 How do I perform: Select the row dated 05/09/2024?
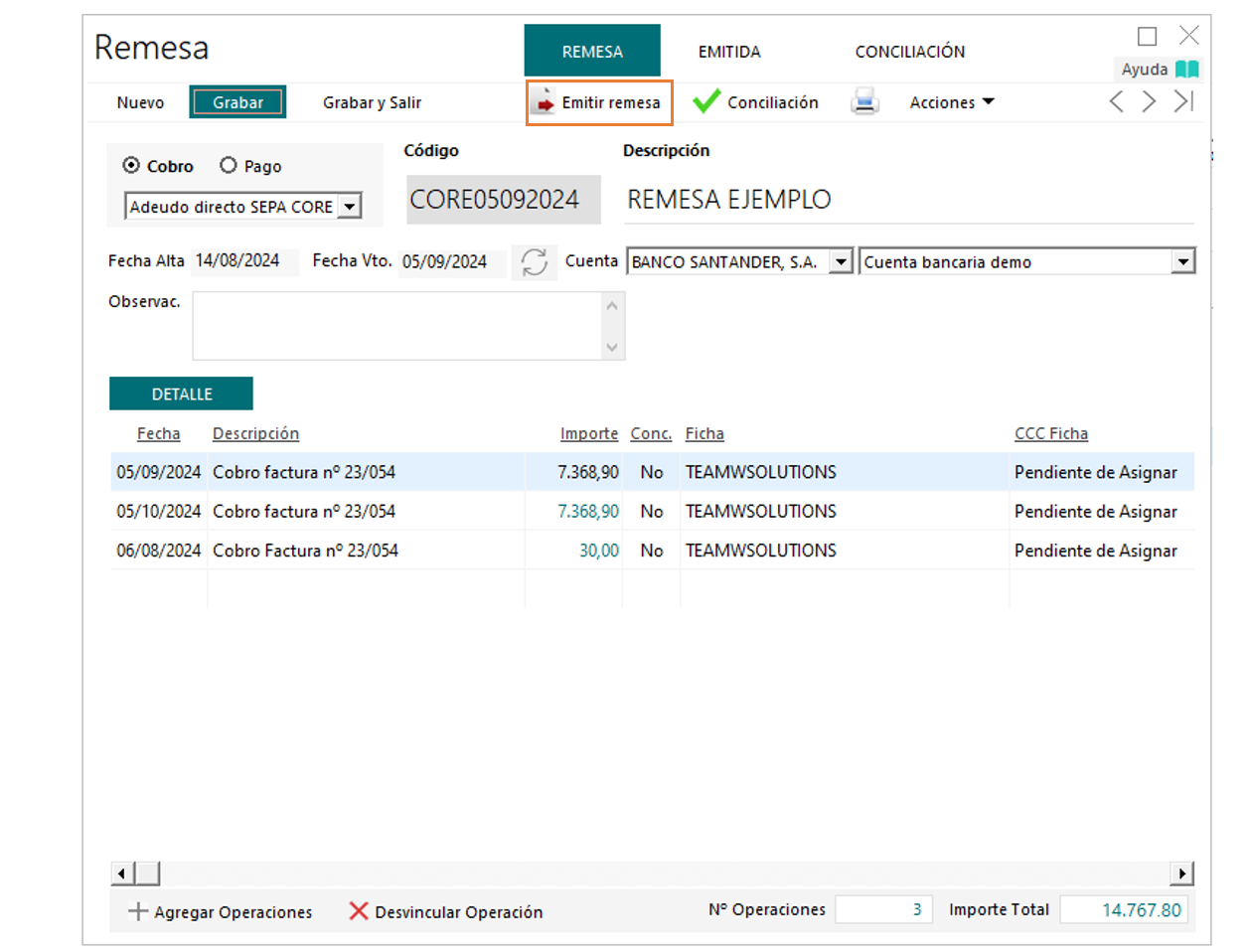652,472
